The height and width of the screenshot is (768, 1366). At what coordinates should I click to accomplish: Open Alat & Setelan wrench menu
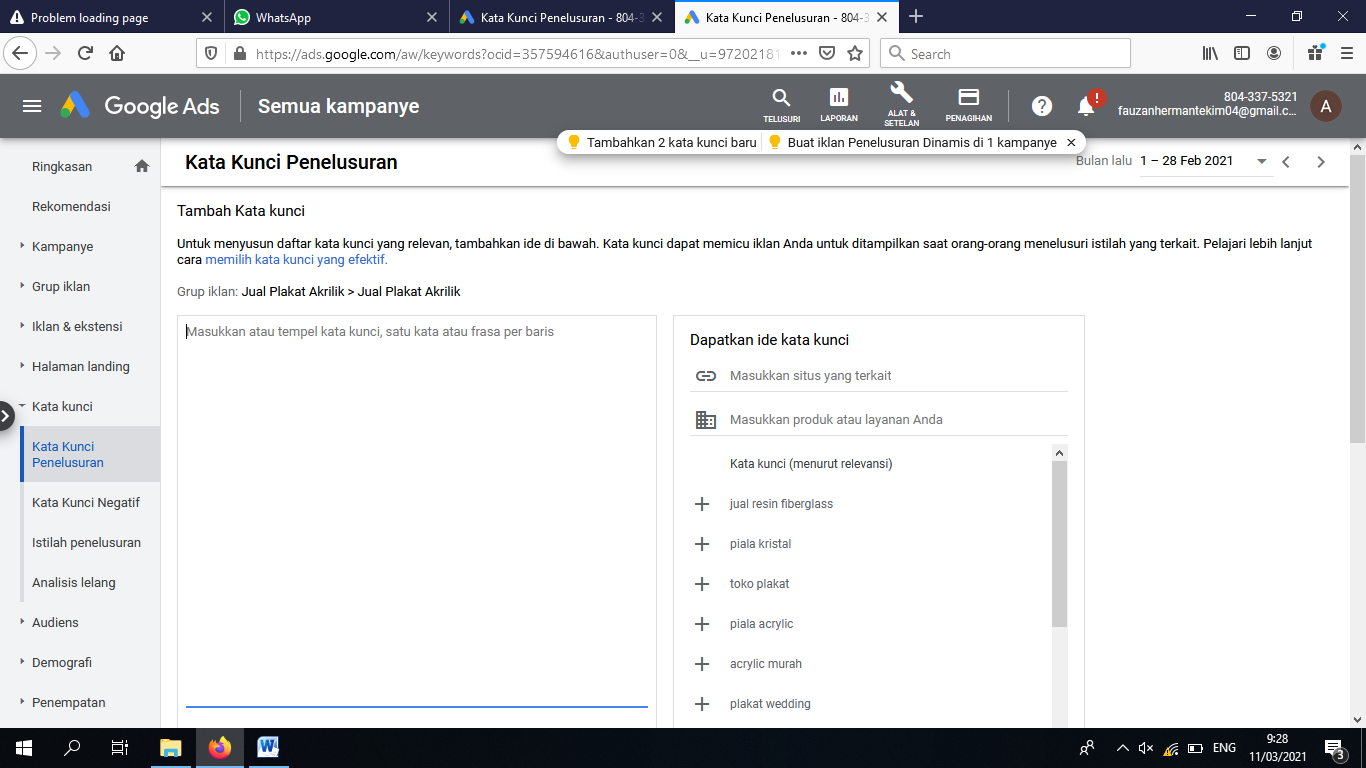click(x=902, y=104)
